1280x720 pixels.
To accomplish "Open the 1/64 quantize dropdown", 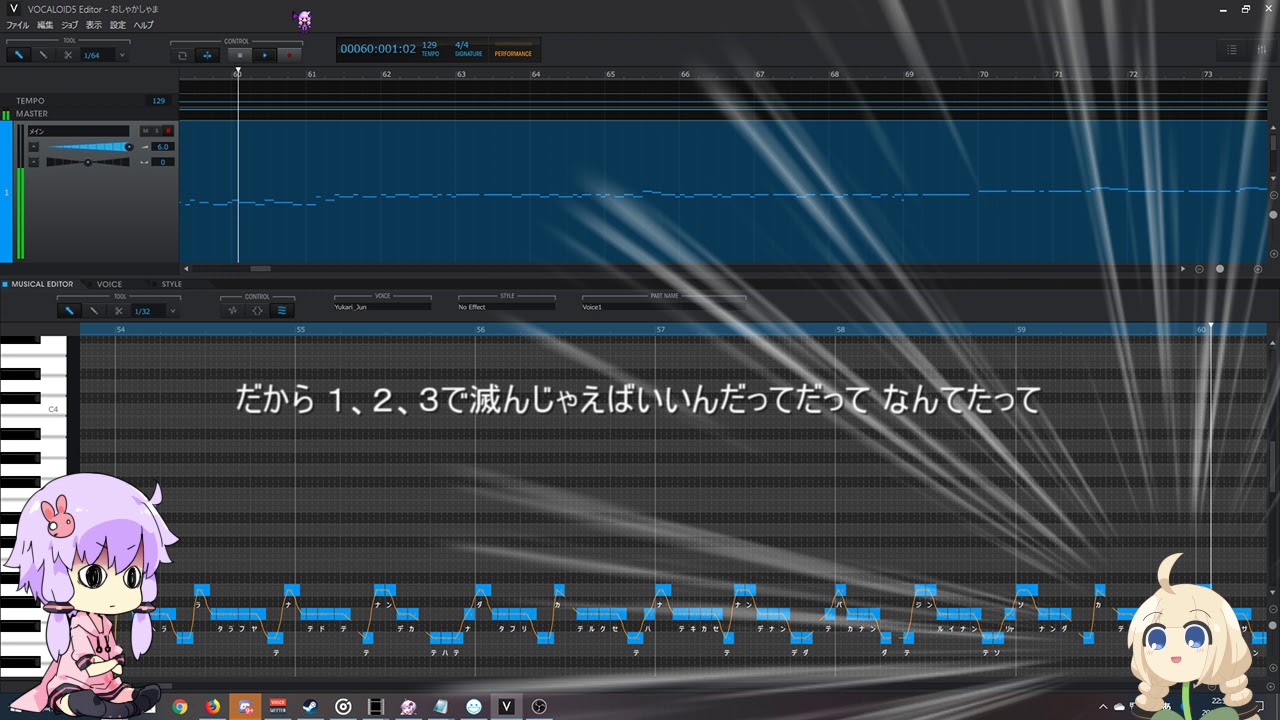I will tap(104, 55).
